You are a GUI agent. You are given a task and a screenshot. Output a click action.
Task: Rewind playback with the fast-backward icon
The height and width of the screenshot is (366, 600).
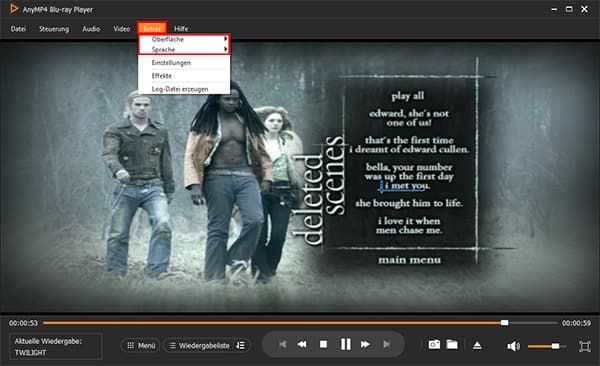pyautogui.click(x=302, y=345)
